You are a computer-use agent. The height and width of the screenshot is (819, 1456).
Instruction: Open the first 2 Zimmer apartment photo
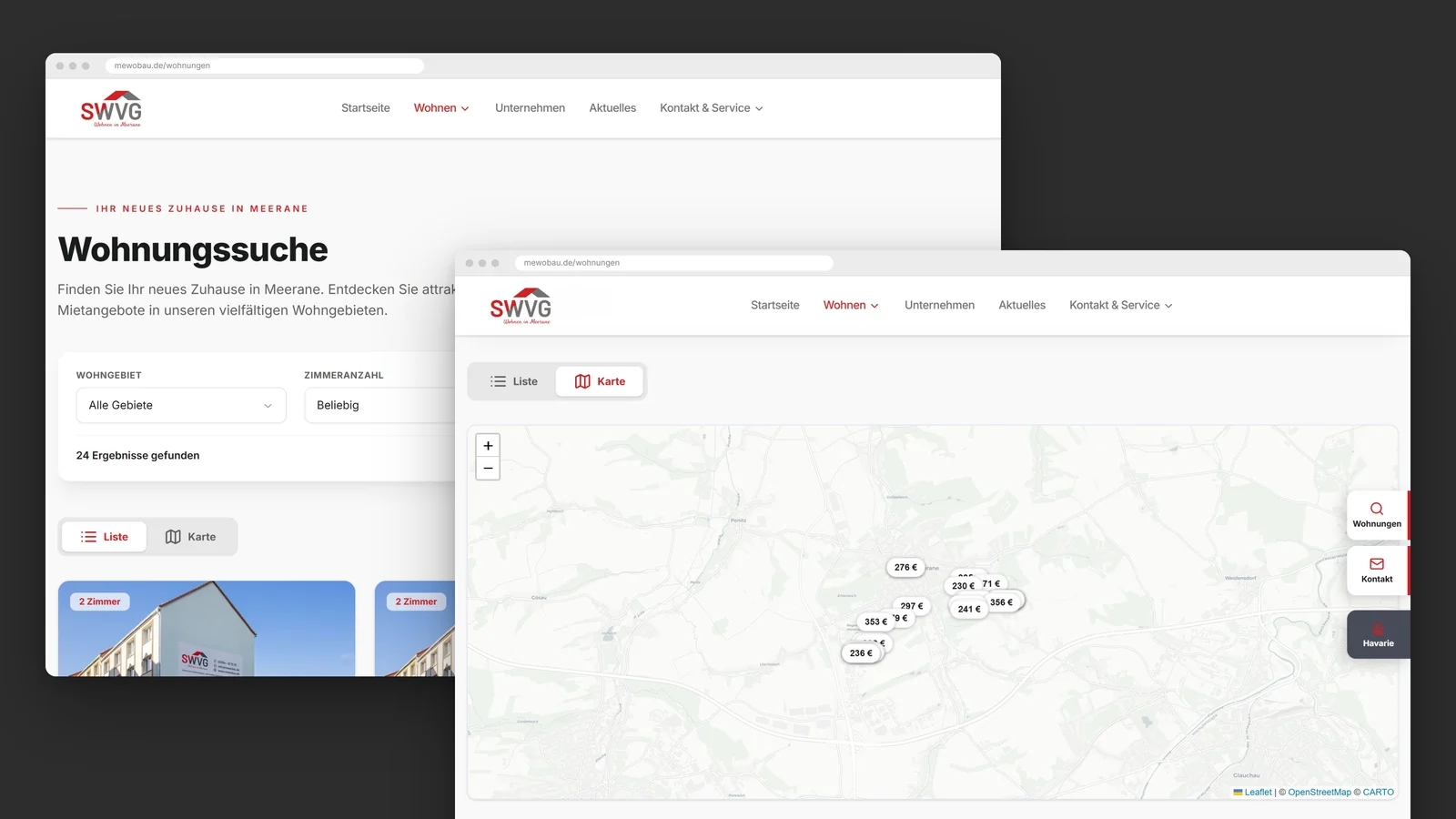click(207, 629)
